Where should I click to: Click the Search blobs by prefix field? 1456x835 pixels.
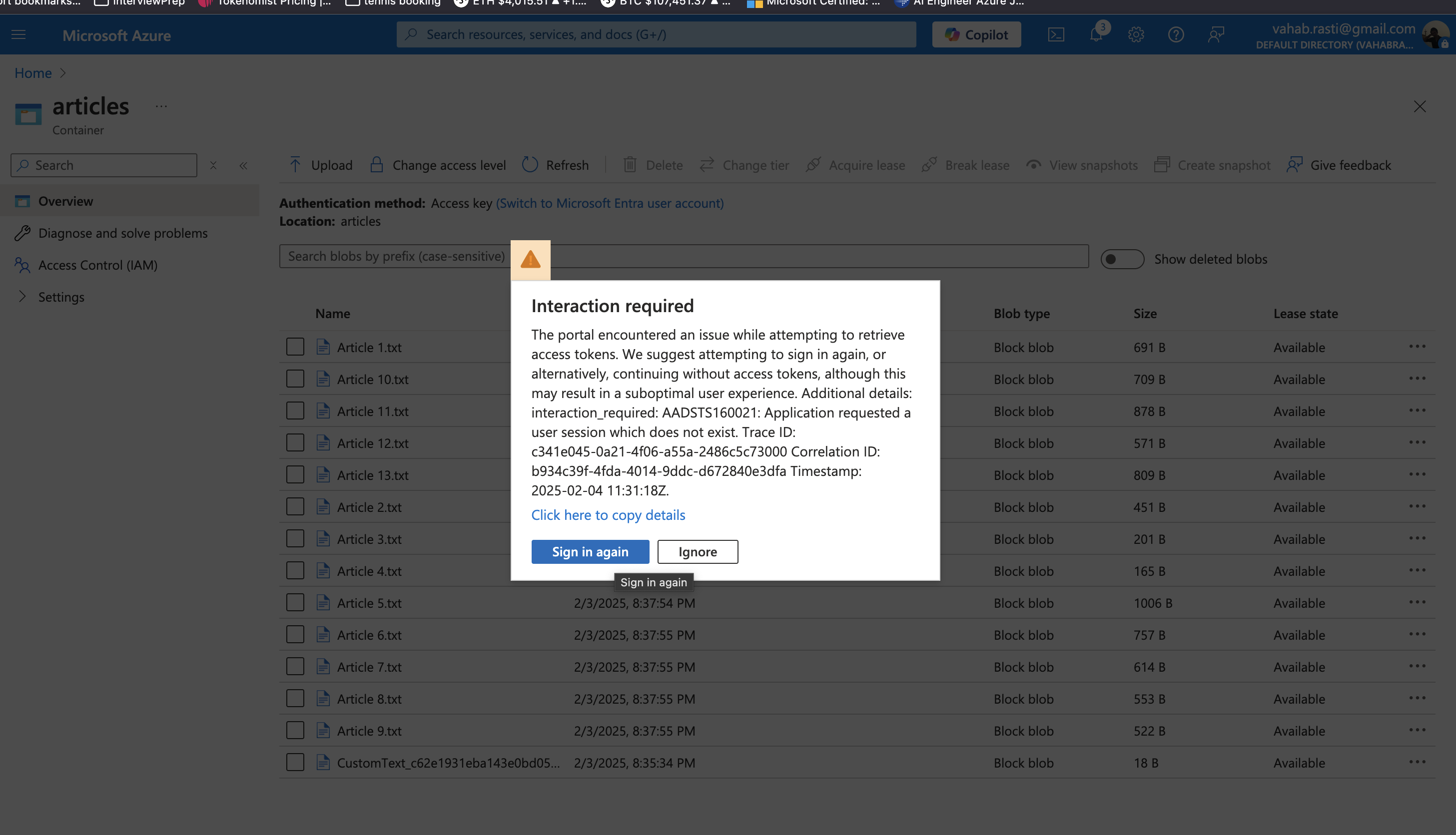click(x=684, y=256)
